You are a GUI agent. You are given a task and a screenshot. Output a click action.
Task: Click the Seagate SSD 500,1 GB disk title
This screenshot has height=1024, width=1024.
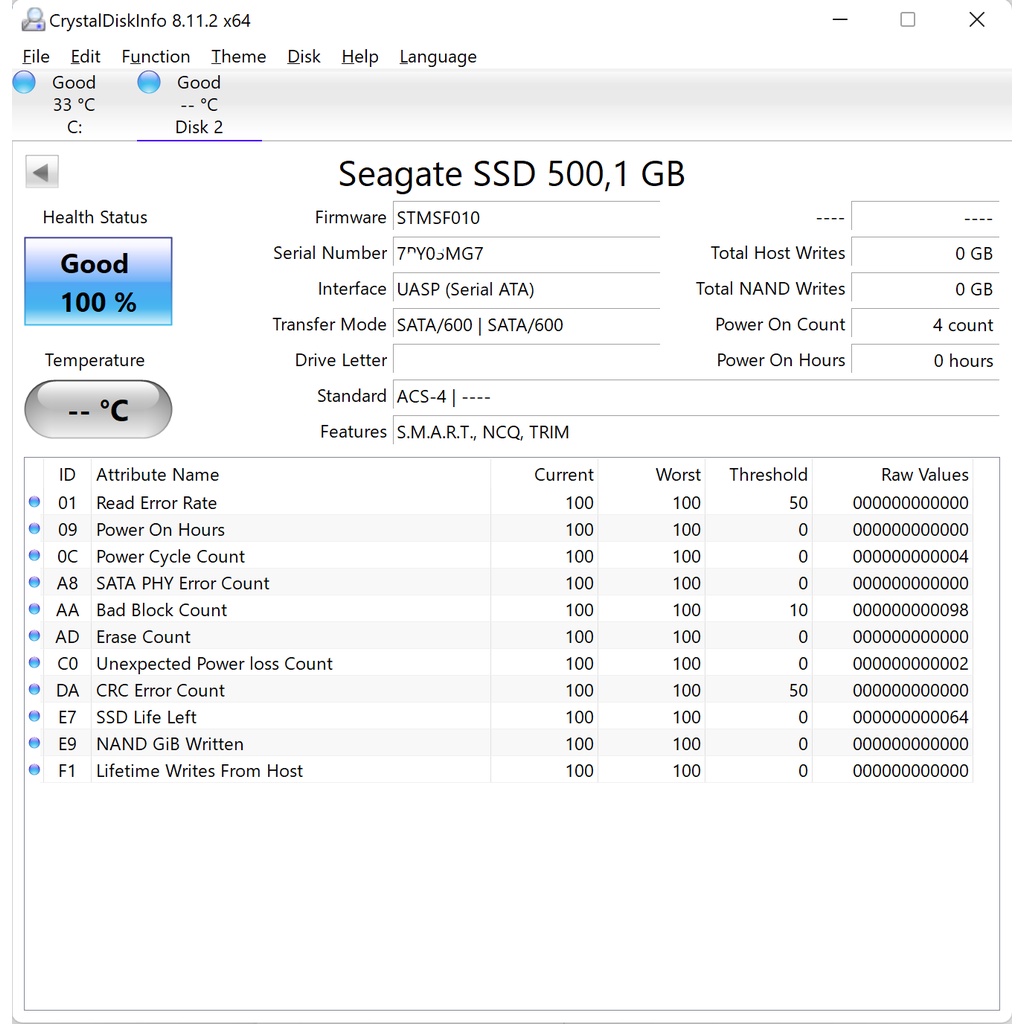coord(511,174)
